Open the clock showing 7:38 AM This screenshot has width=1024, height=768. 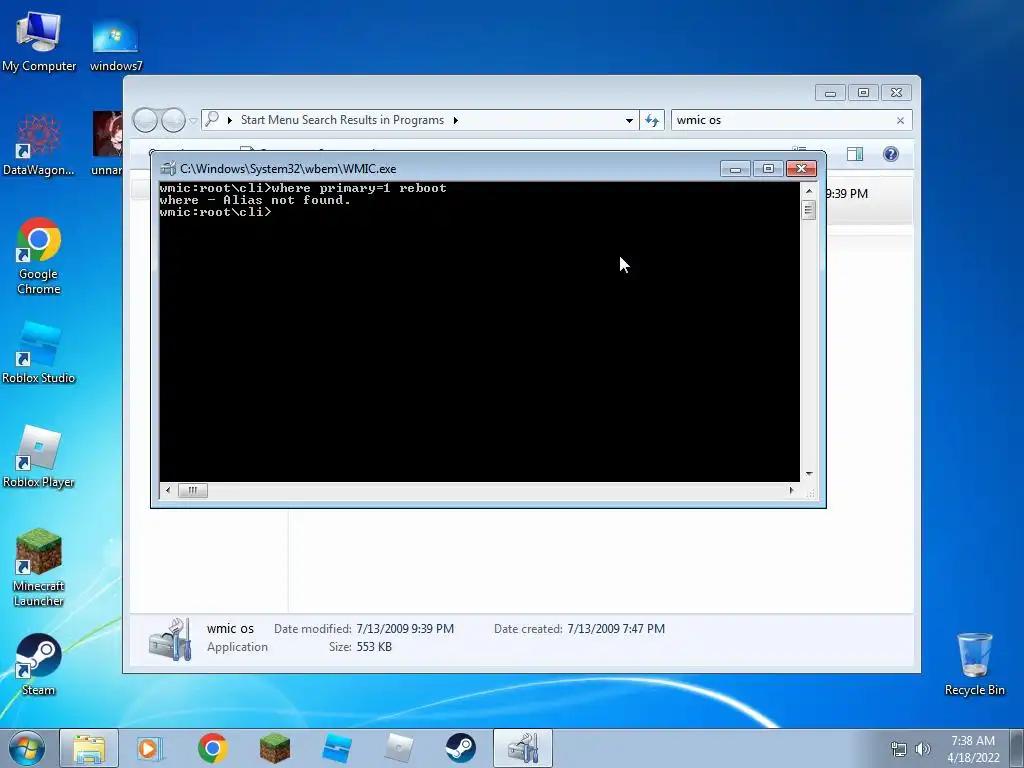point(973,748)
